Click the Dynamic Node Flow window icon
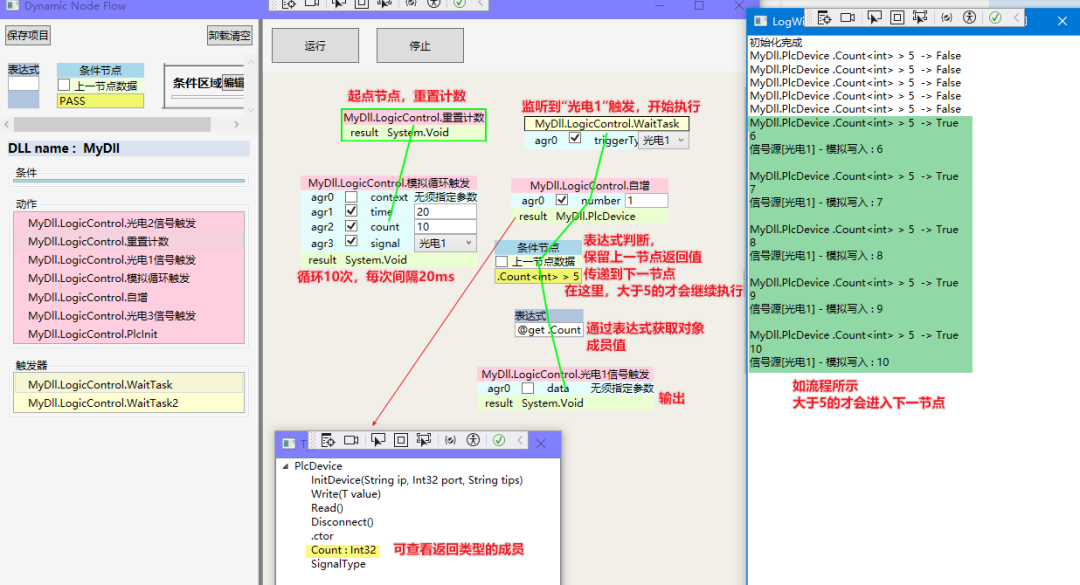This screenshot has width=1080, height=585. pos(12,6)
